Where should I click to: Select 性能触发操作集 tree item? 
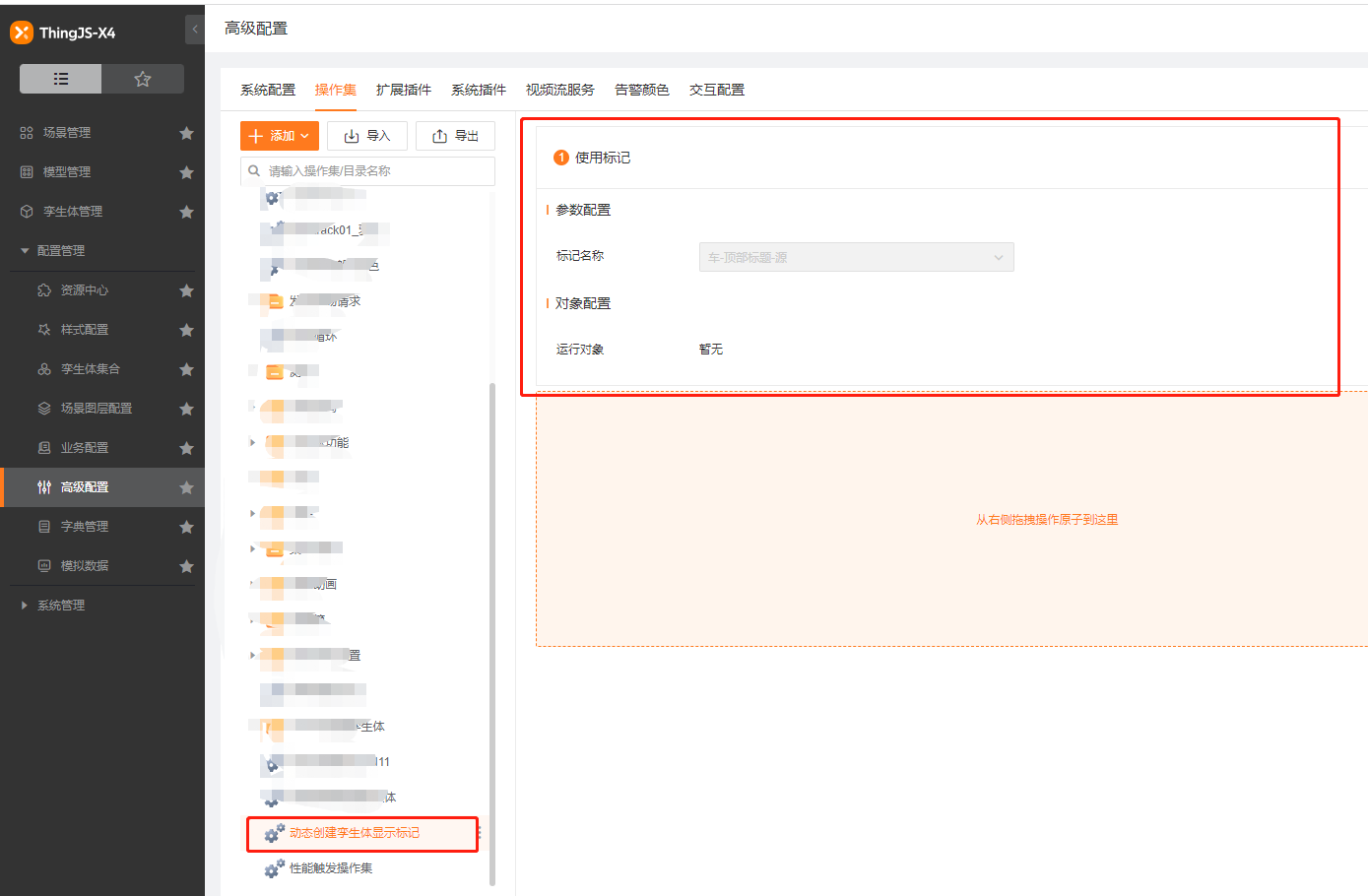click(331, 868)
